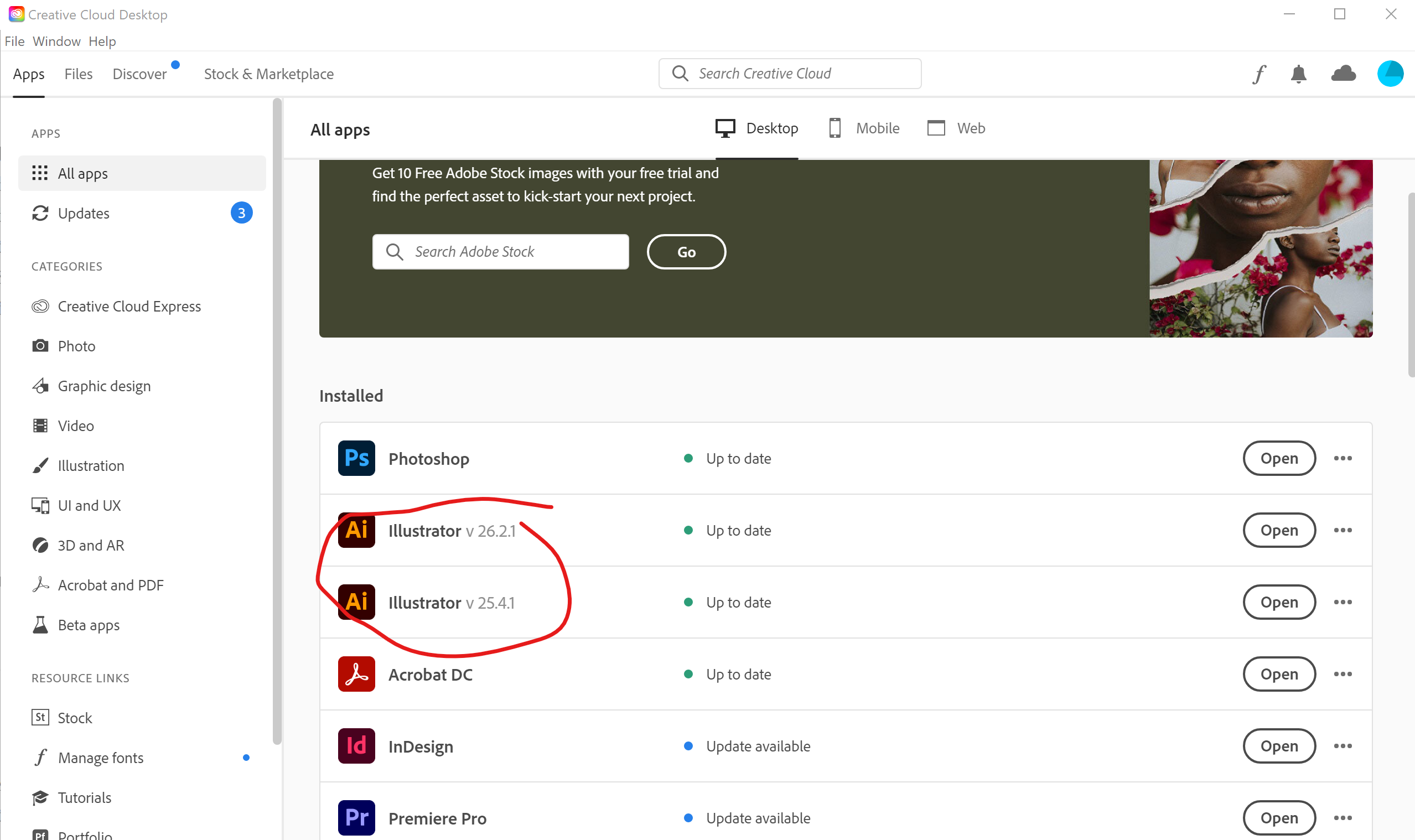Open the Beta apps category
The height and width of the screenshot is (840, 1415).
click(x=76, y=625)
